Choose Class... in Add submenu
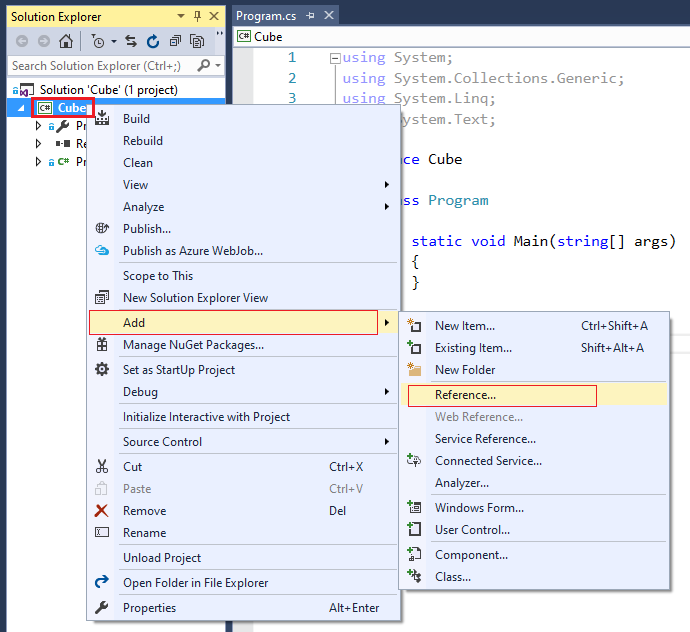The image size is (690, 632). click(534, 577)
